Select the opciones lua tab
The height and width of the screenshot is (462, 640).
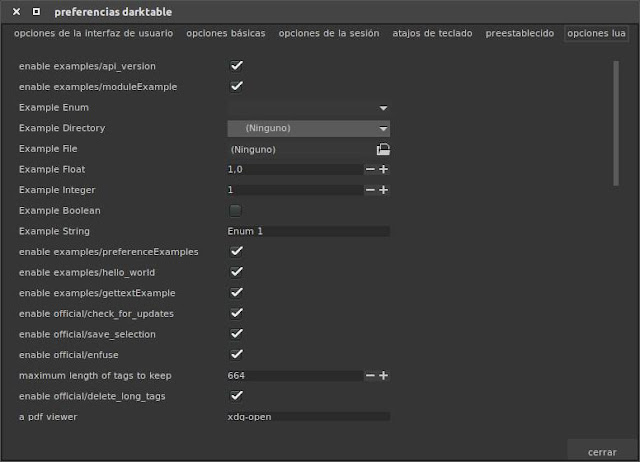coord(596,33)
